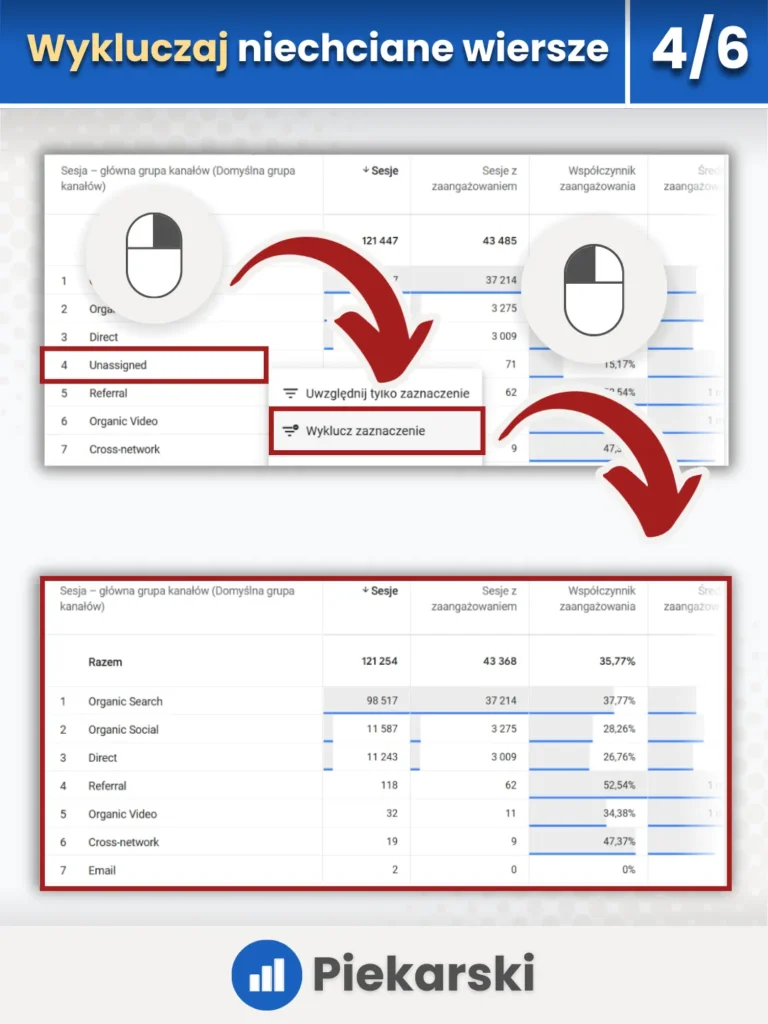Click the channel group dimension header, lower table
This screenshot has width=768, height=1024.
pyautogui.click(x=177, y=598)
